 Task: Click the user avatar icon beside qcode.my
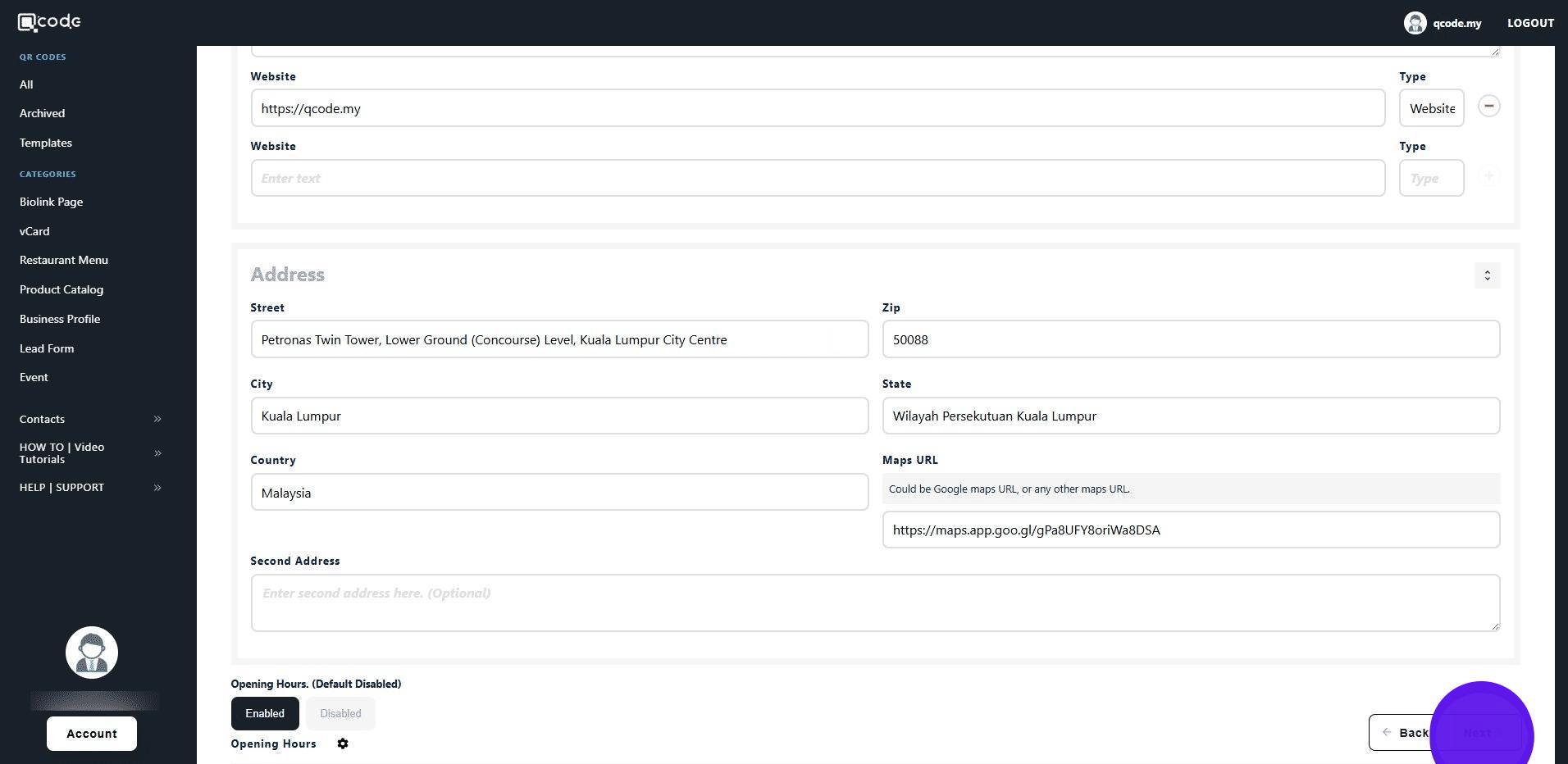point(1415,23)
